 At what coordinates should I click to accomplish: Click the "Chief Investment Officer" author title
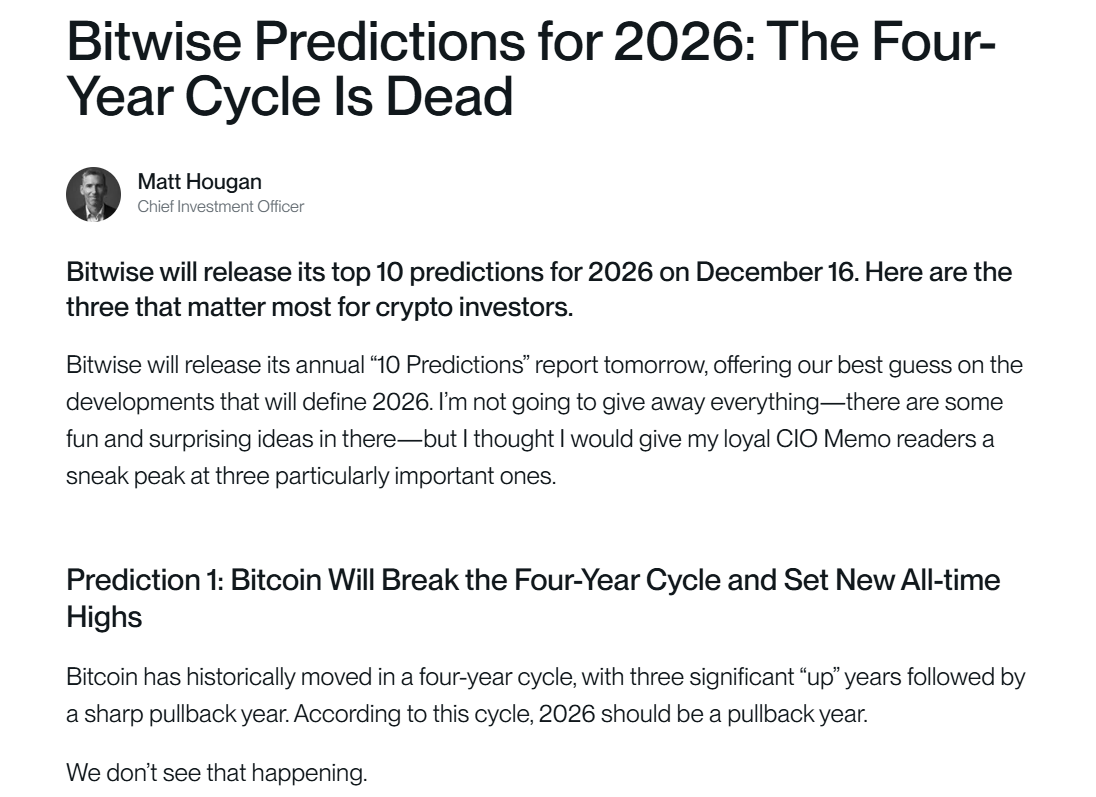[x=220, y=207]
